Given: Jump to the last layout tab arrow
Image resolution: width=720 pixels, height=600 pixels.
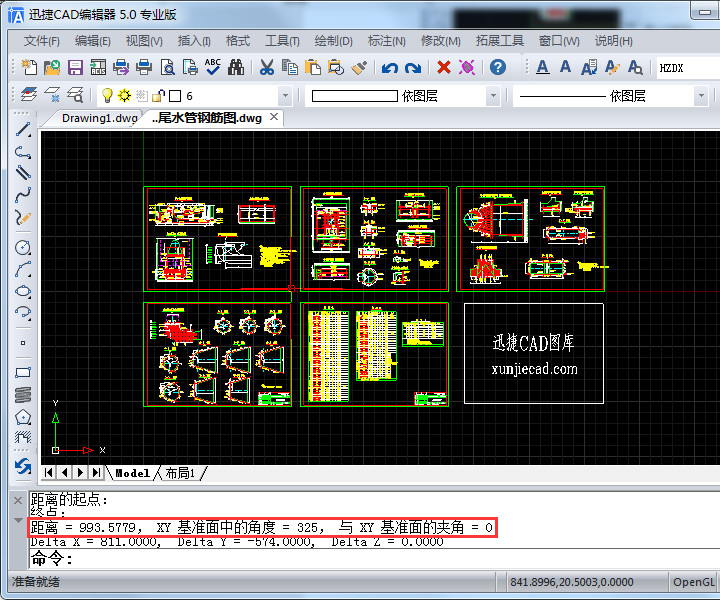Looking at the screenshot, I should [x=96, y=472].
